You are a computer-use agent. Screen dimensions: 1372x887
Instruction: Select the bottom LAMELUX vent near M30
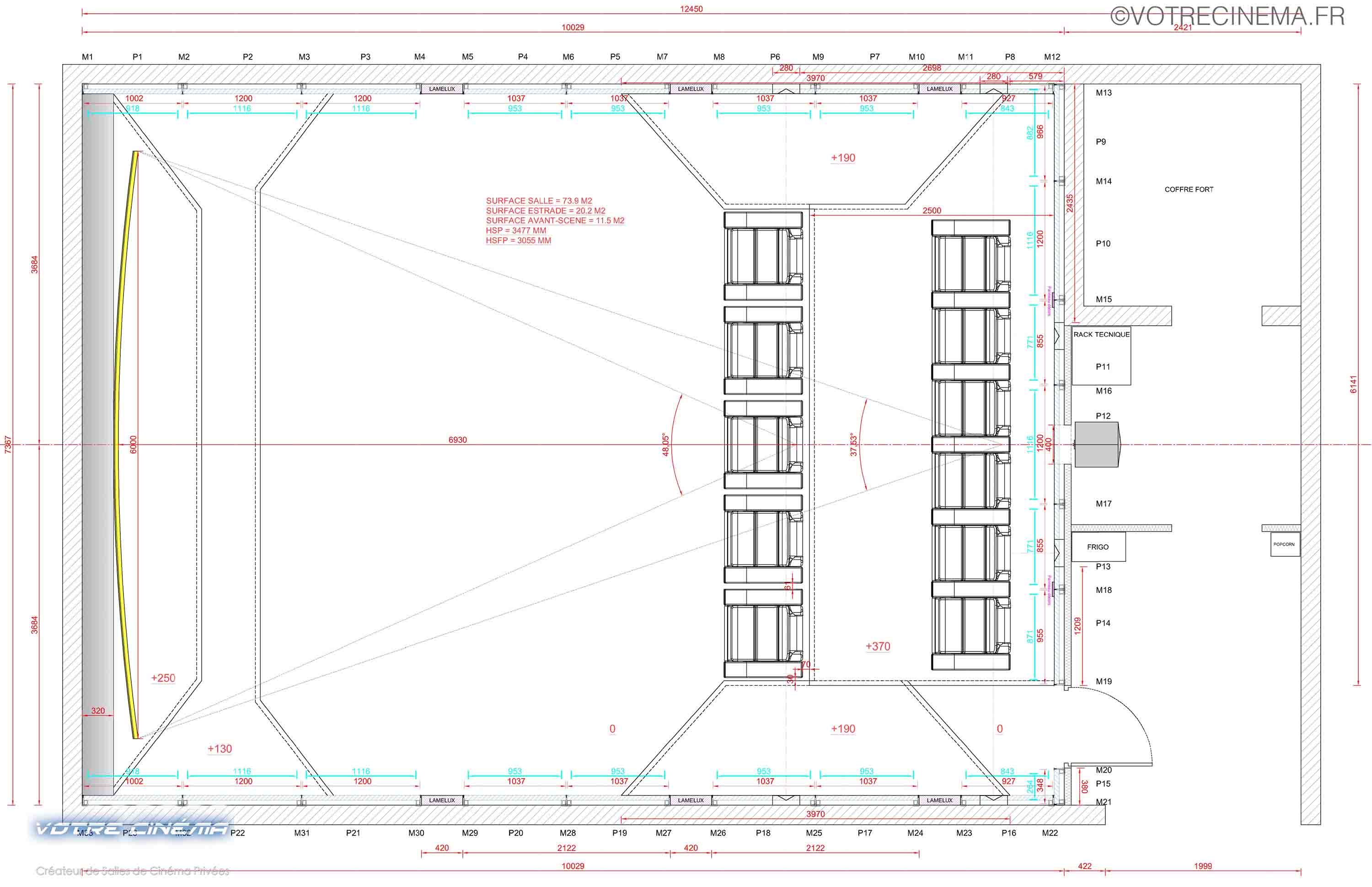click(x=442, y=800)
